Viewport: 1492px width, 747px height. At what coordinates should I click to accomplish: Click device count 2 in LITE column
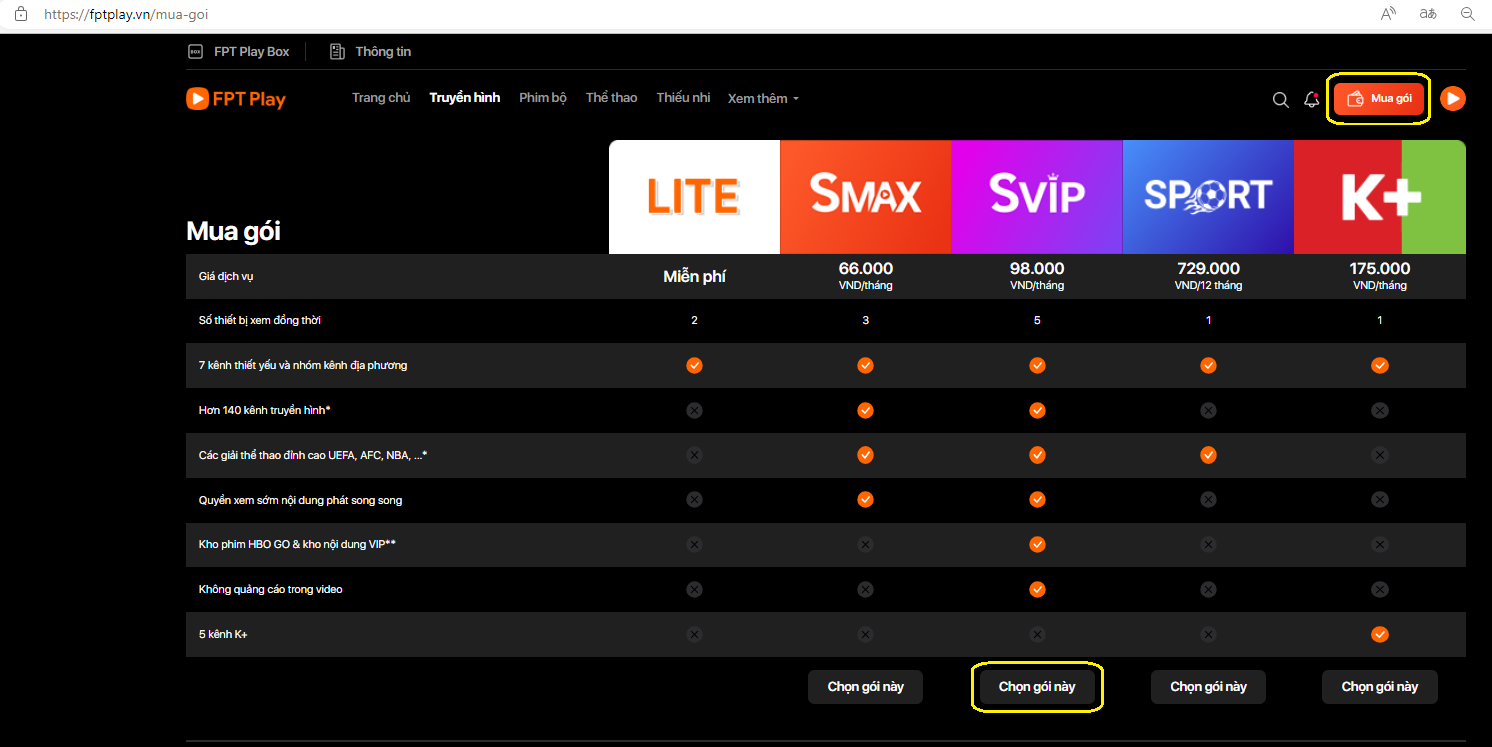pyautogui.click(x=694, y=320)
